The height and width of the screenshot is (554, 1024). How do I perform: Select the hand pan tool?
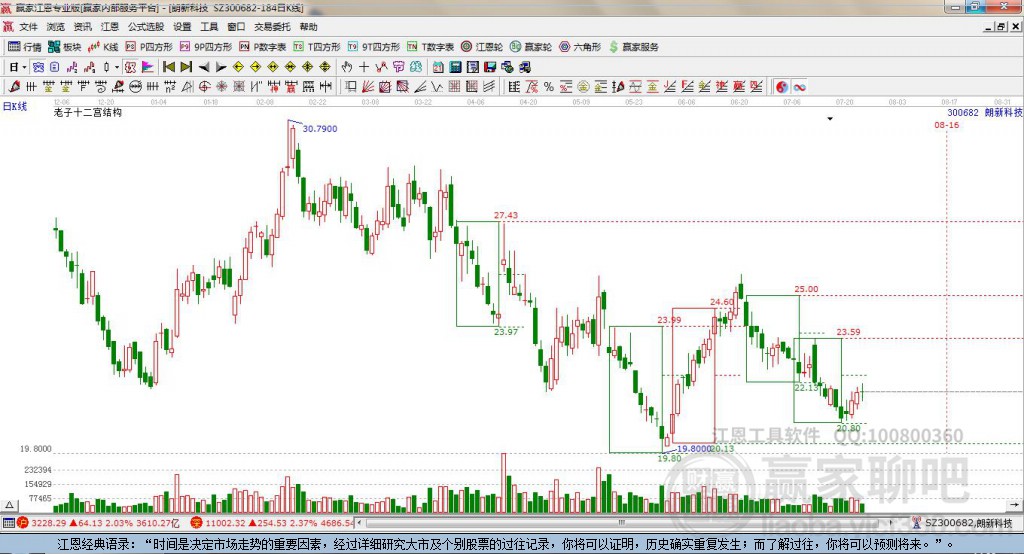(x=347, y=67)
